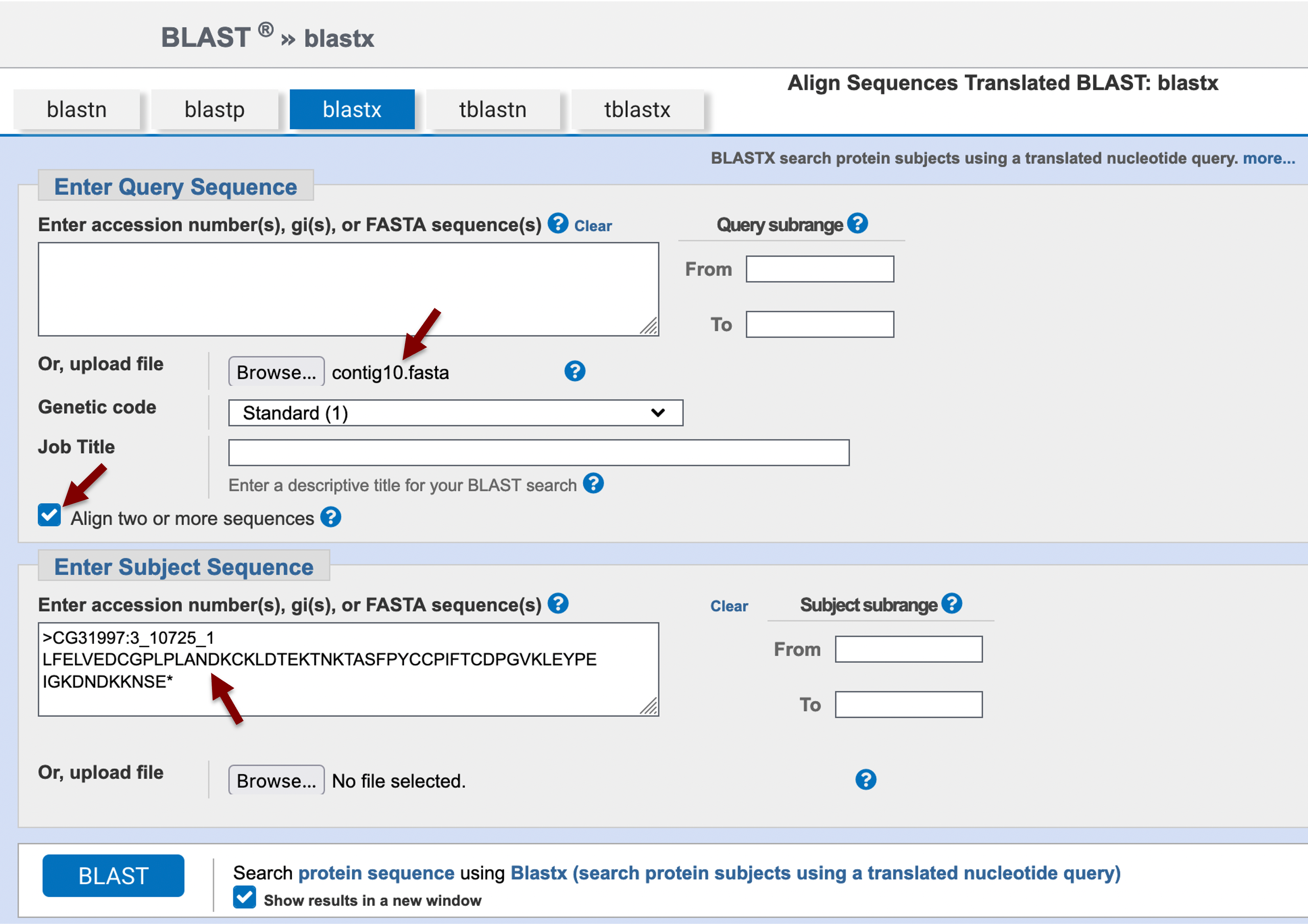Click the BLAST home link in header

pos(206,38)
